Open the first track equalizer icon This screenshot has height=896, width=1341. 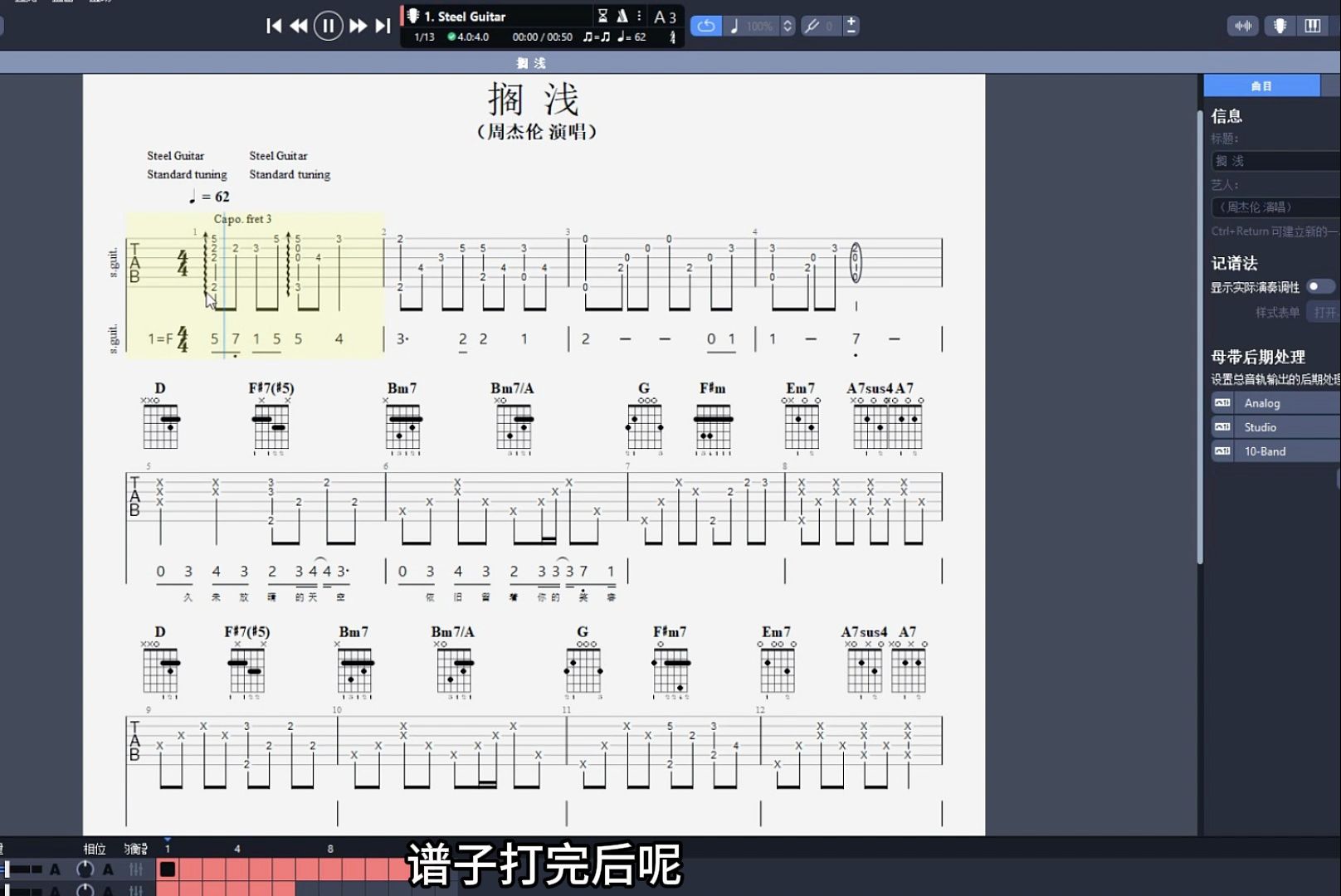point(136,869)
